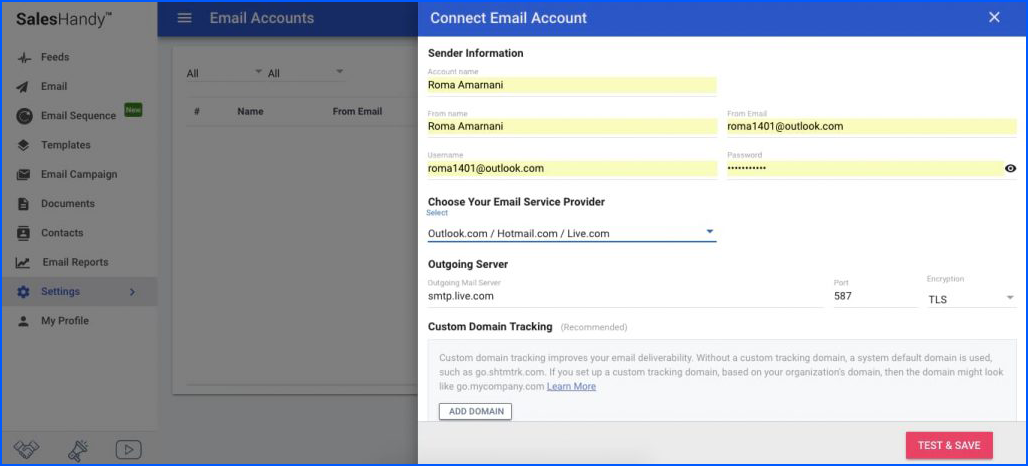Click the megaphone announcements icon
Screen dimensions: 1028x466
coord(78,450)
